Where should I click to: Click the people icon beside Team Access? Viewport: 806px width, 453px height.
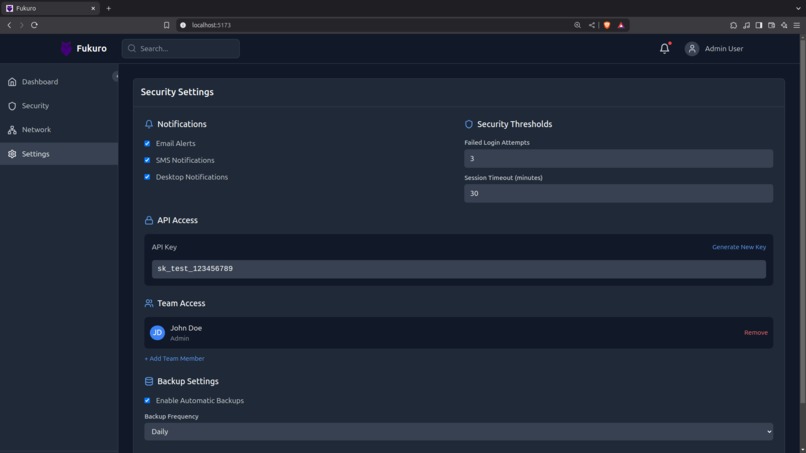[149, 303]
